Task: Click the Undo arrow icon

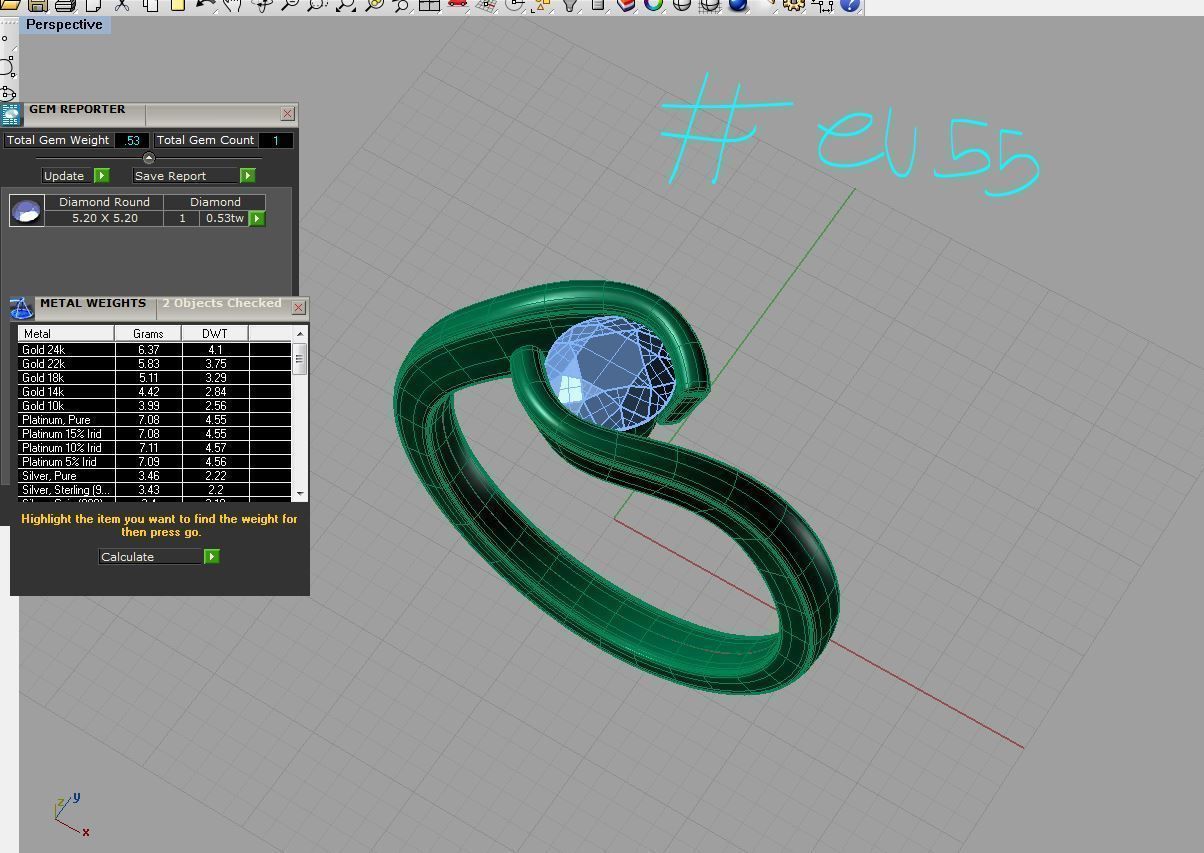Action: click(x=206, y=5)
